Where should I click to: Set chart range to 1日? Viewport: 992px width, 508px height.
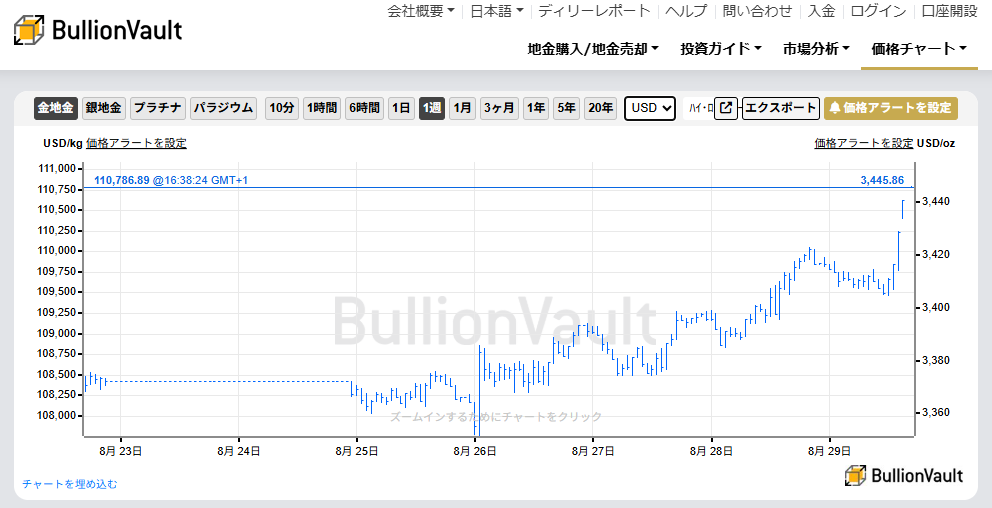click(x=401, y=108)
